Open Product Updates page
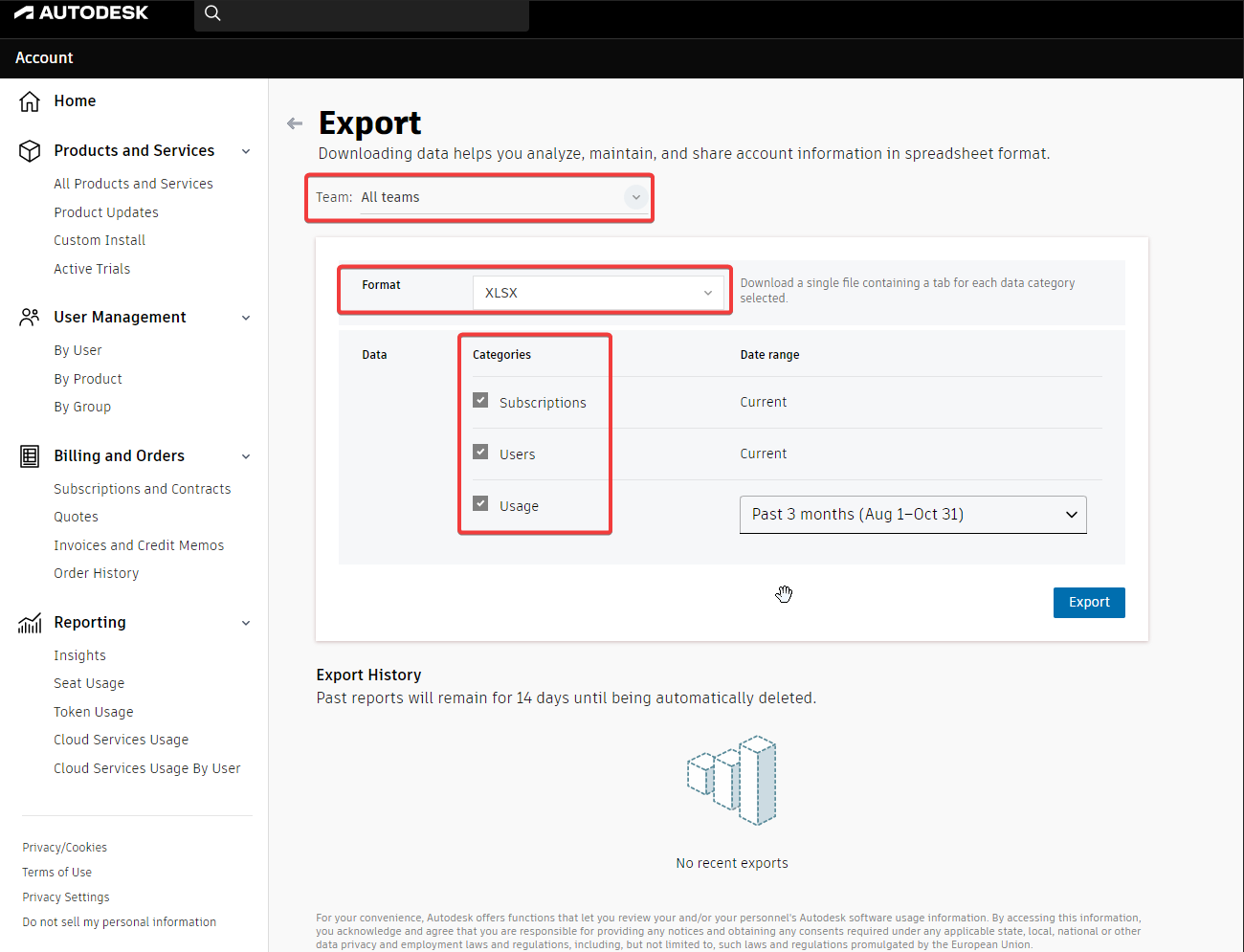1244x952 pixels. [x=106, y=212]
